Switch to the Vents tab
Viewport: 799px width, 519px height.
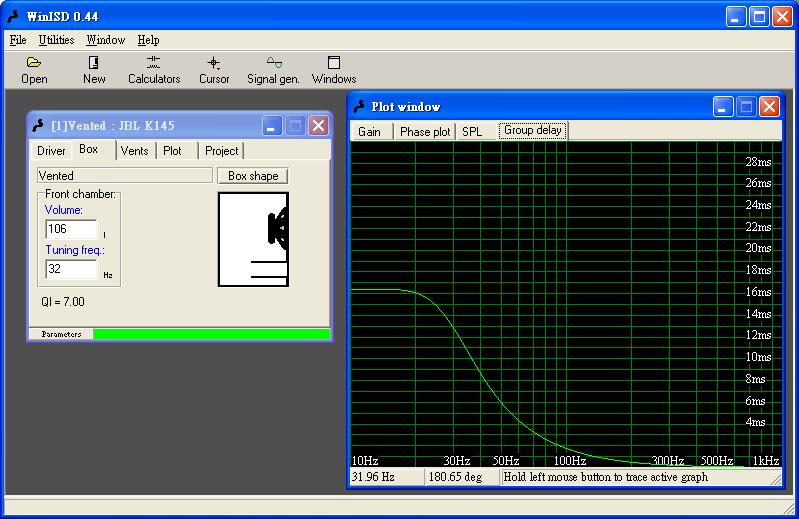pos(134,151)
